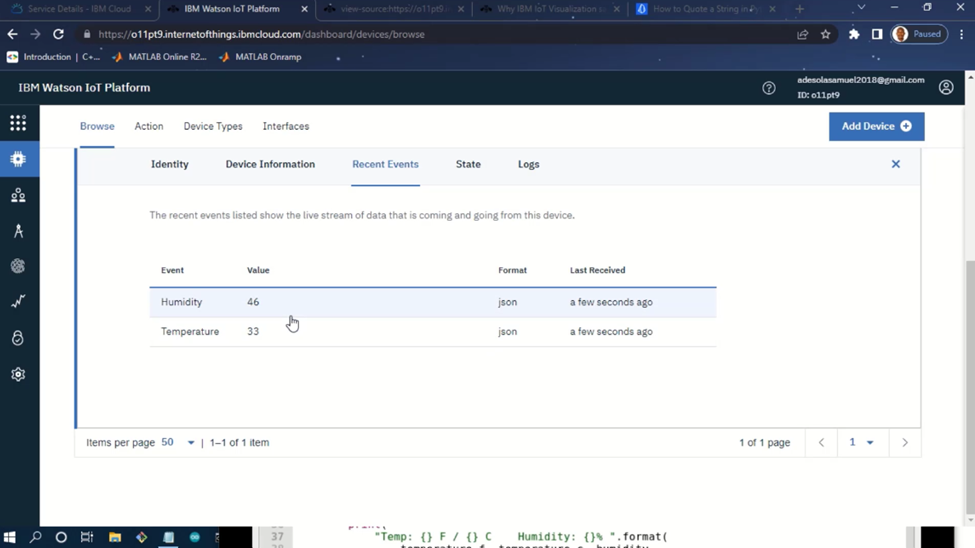Open the Apps compass icon in sidebar
Image resolution: width=975 pixels, height=548 pixels.
(18, 231)
